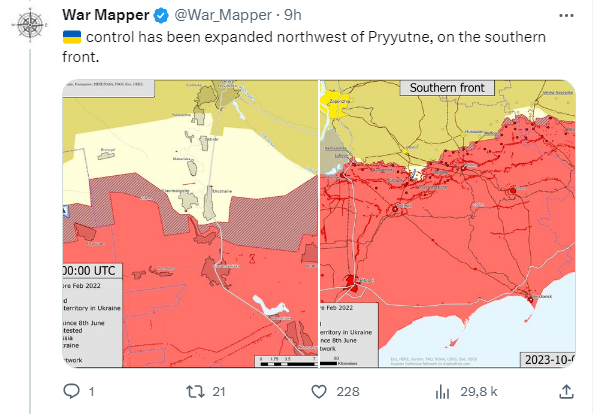Click the repost count 21
The width and height of the screenshot is (594, 414).
click(x=219, y=392)
